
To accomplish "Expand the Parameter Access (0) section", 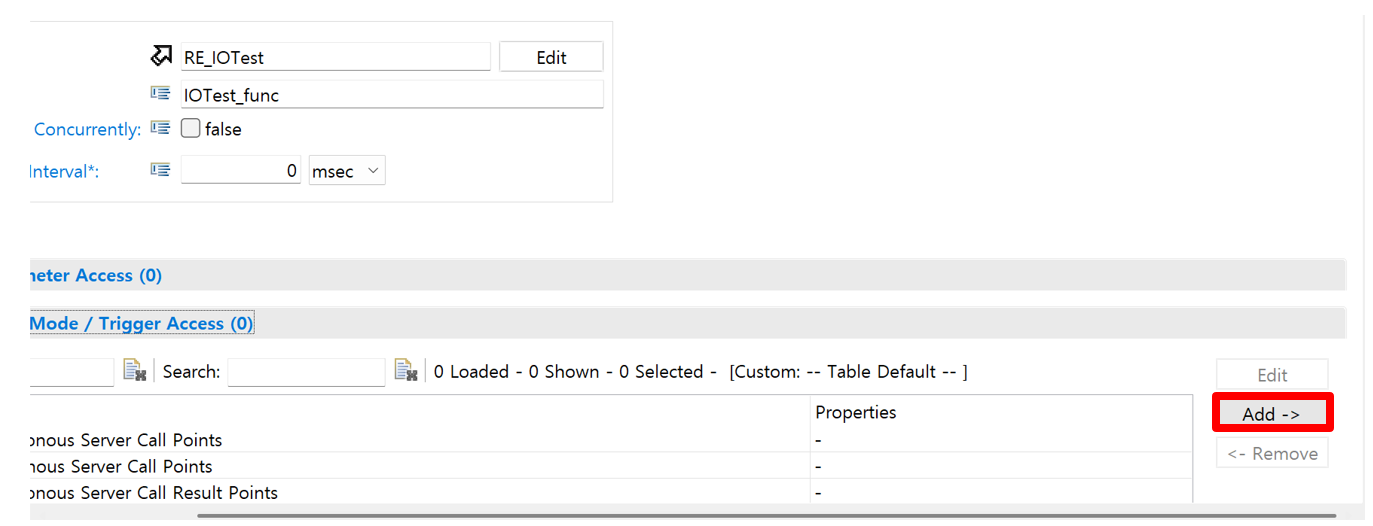I will tap(96, 275).
